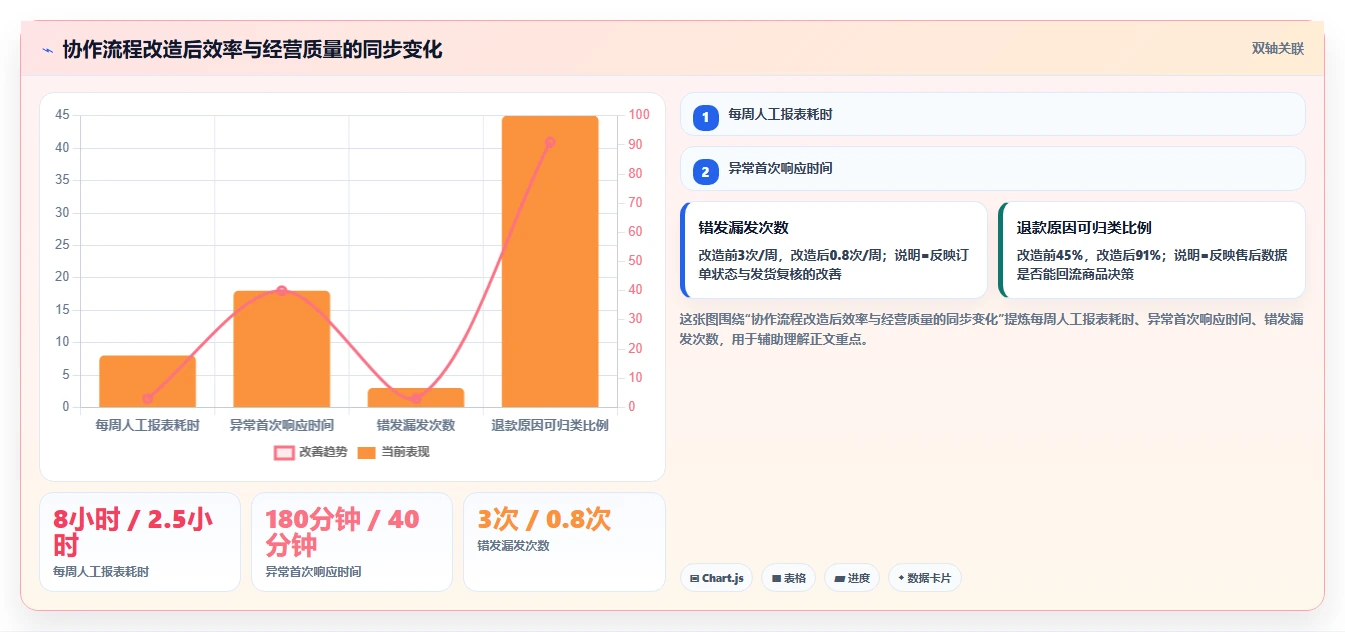Click the lightning icon beside the main title

(x=47, y=50)
